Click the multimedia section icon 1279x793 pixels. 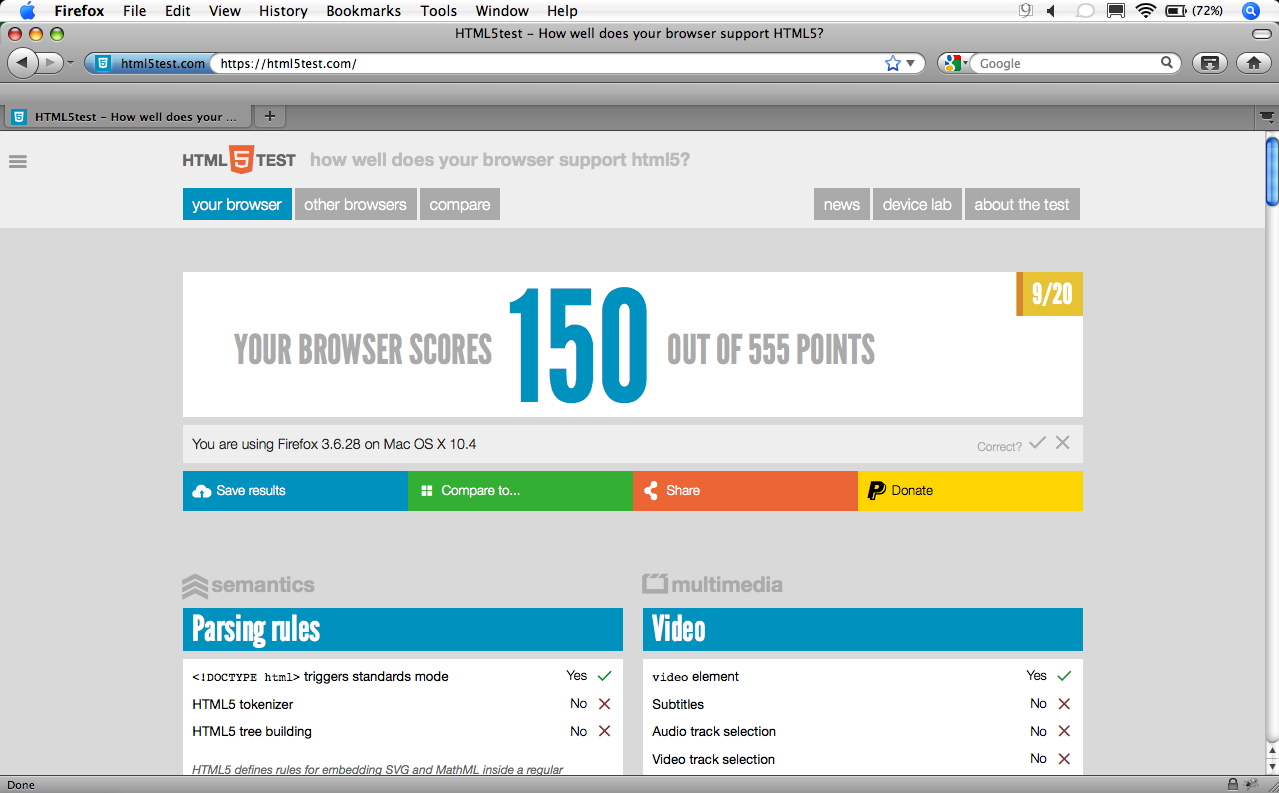pos(655,584)
